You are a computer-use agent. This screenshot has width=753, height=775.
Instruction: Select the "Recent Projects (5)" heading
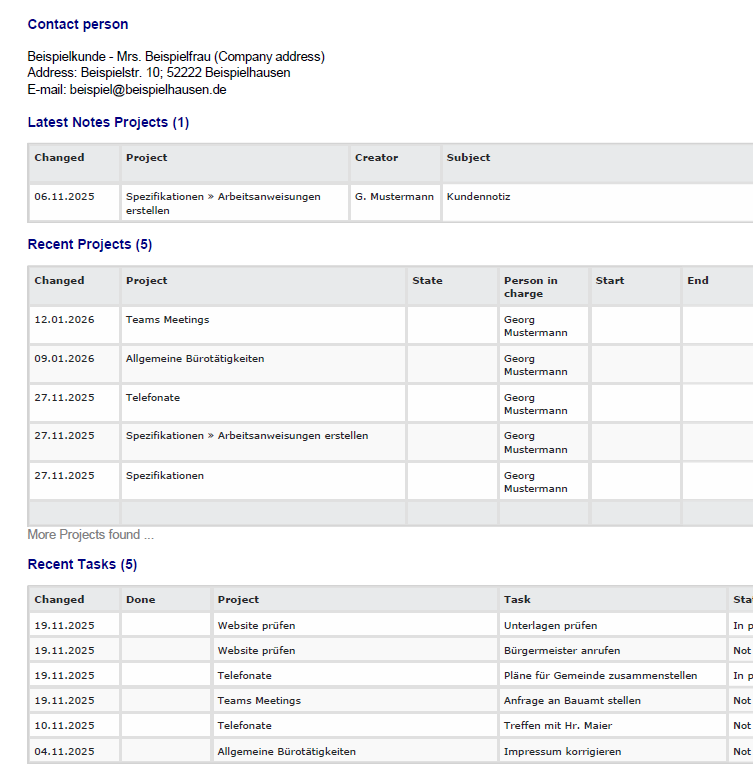[x=90, y=244]
